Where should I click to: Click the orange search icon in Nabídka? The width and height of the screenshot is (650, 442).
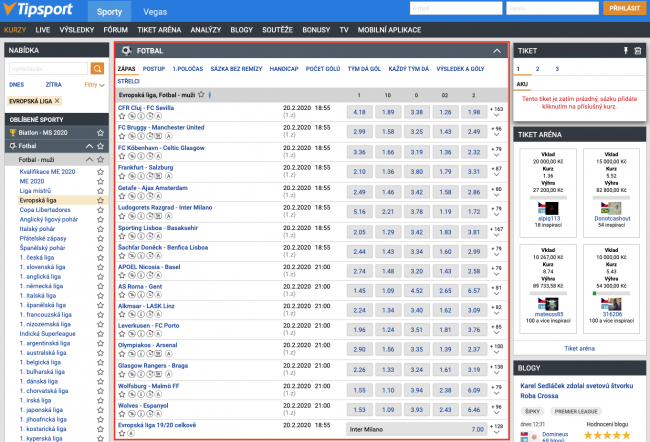pos(97,68)
